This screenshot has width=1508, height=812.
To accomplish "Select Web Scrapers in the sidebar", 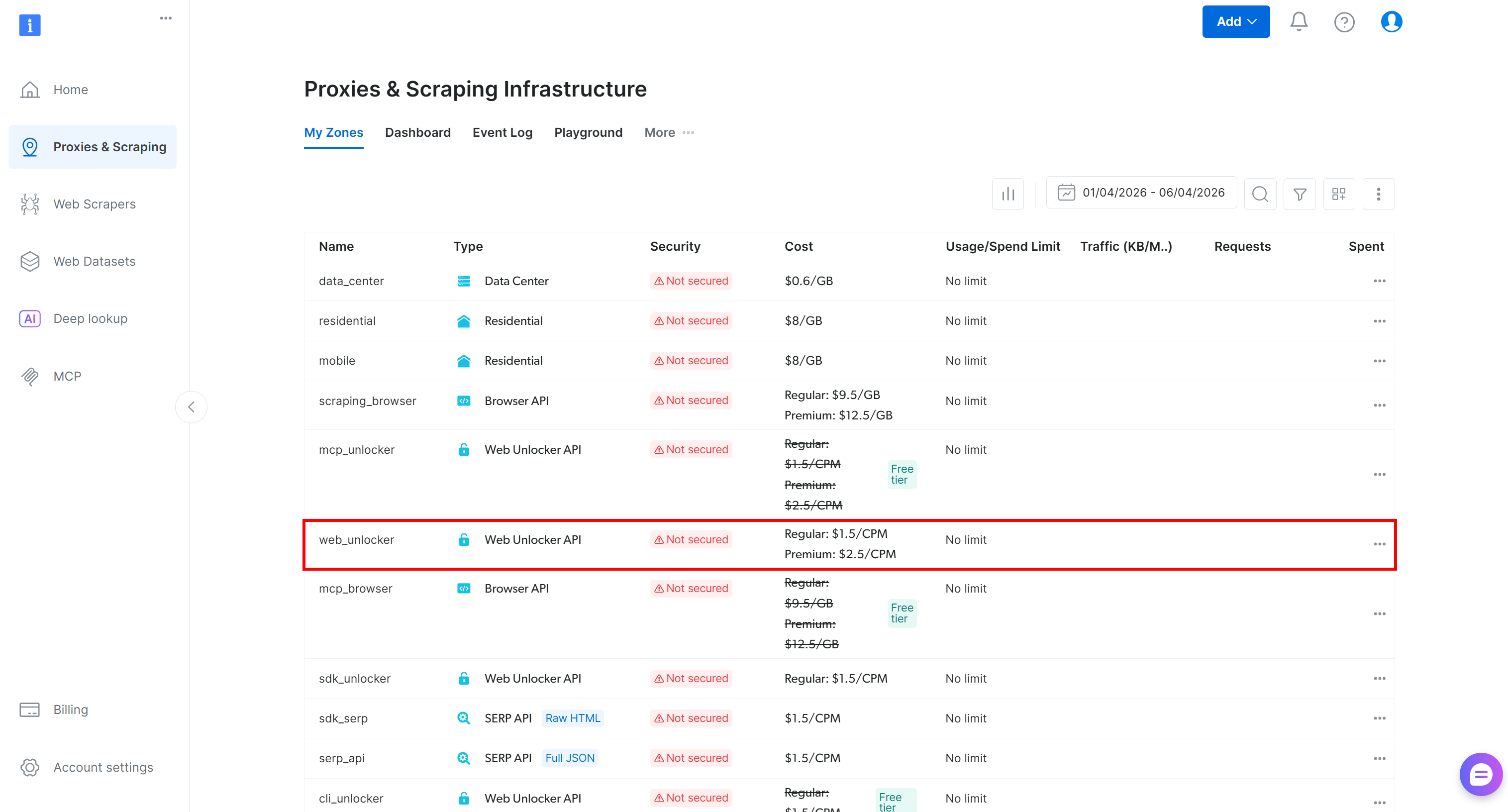I will (x=94, y=203).
